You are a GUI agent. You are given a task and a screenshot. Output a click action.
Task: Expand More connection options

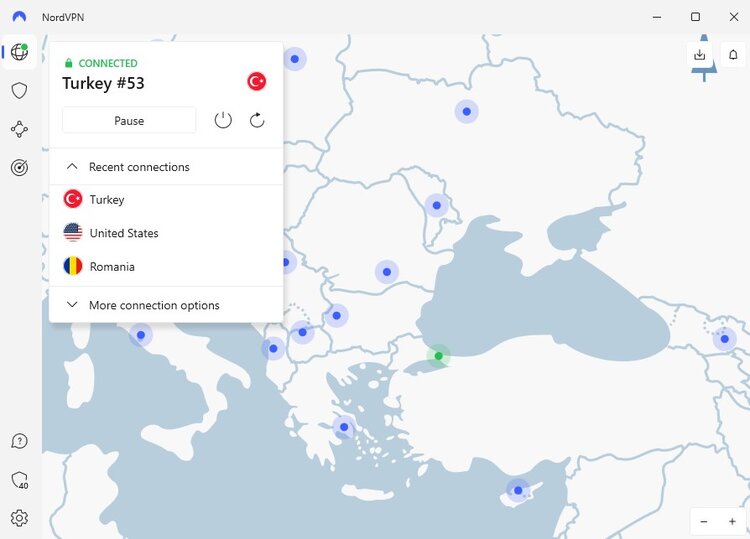166,305
